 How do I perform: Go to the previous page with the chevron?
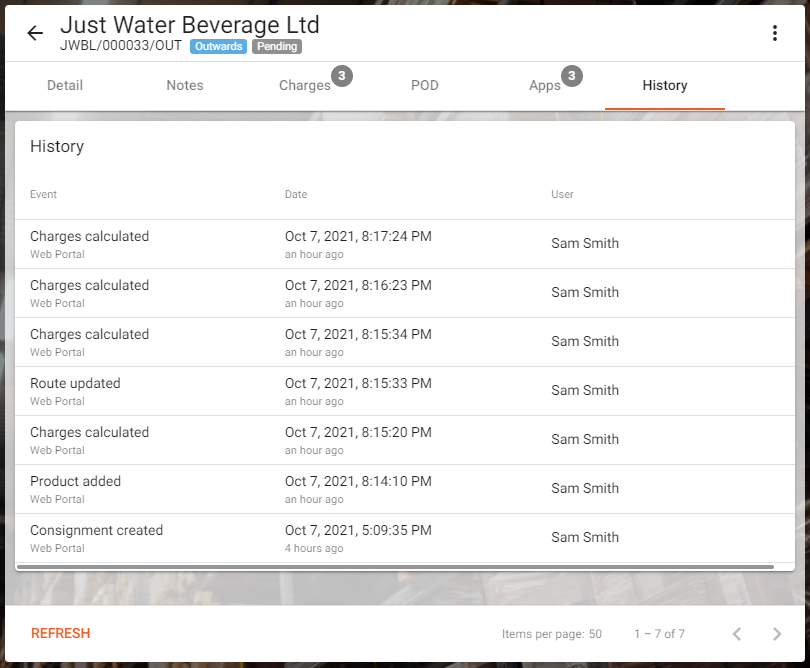click(x=737, y=634)
